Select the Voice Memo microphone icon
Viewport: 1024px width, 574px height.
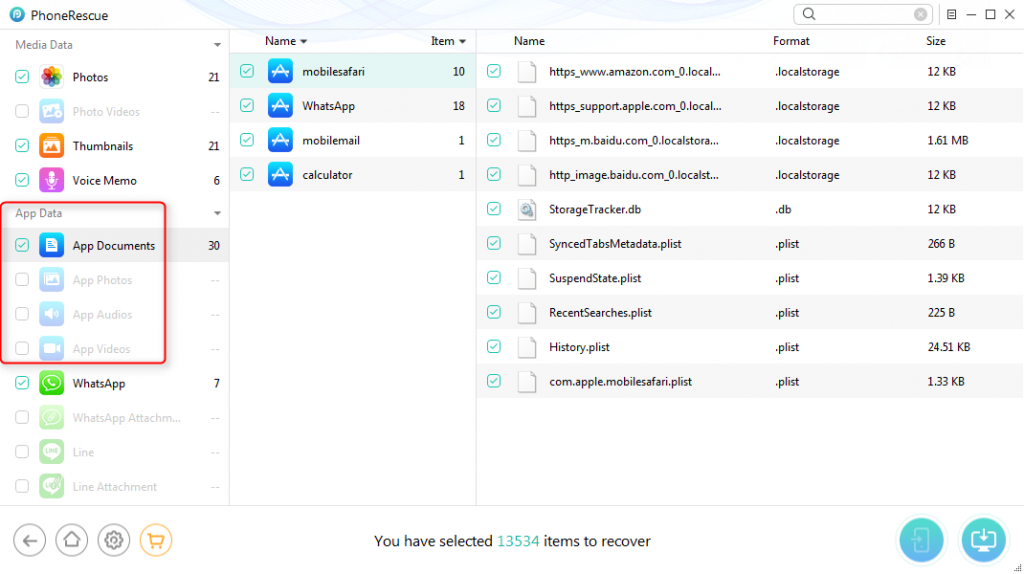click(51, 180)
